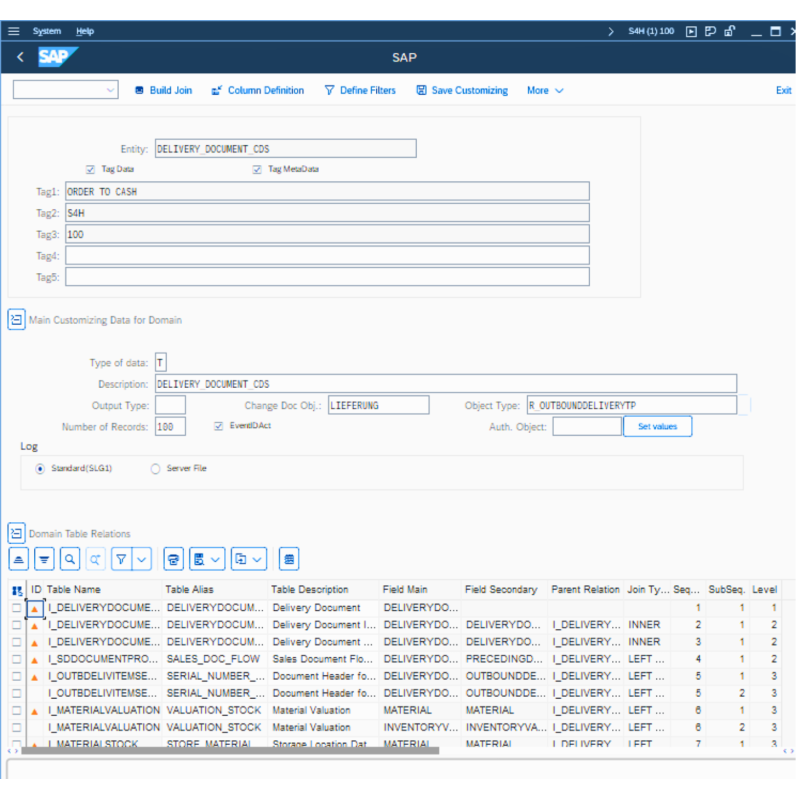Click the refresh icon in Domain Table Relations
800x800 pixels.
tap(172, 559)
